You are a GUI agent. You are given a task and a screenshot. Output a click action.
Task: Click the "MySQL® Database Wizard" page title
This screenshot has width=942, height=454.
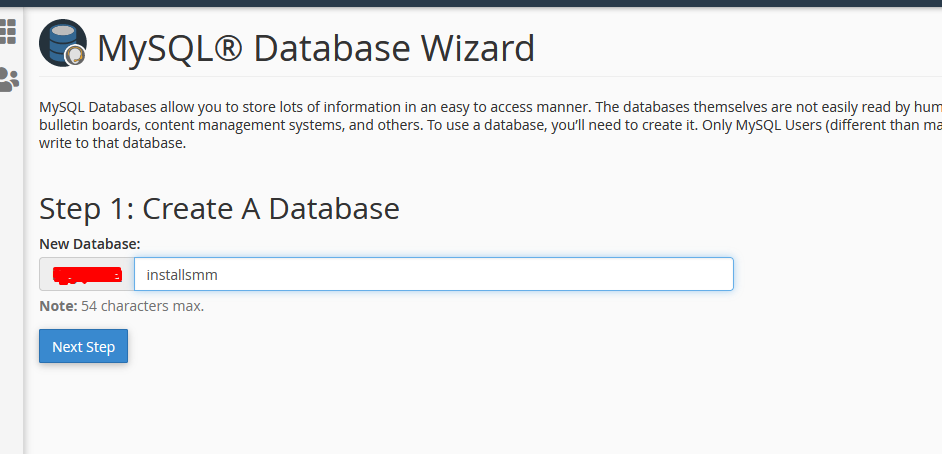point(315,48)
